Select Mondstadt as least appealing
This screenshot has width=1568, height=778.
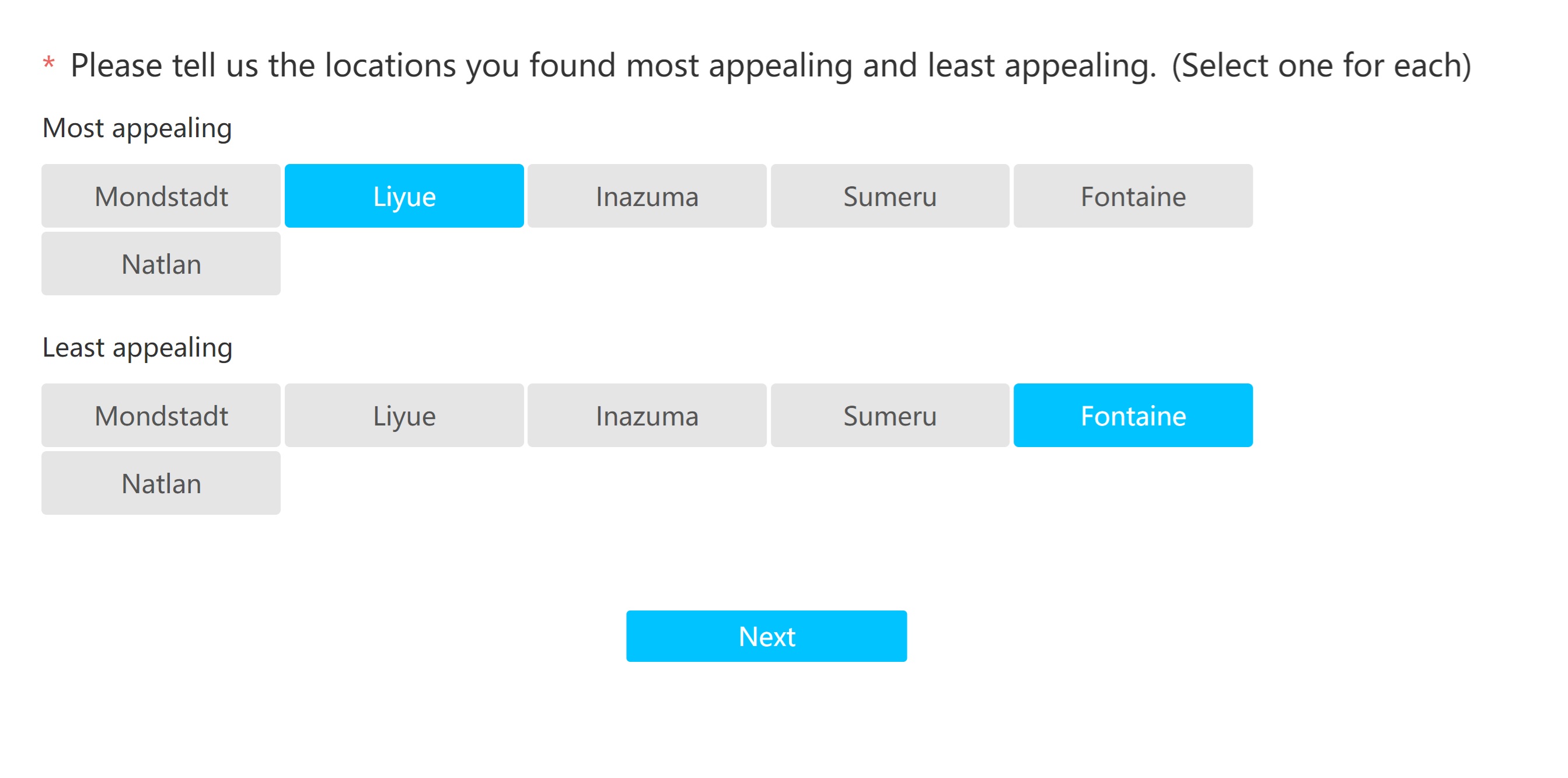click(160, 415)
